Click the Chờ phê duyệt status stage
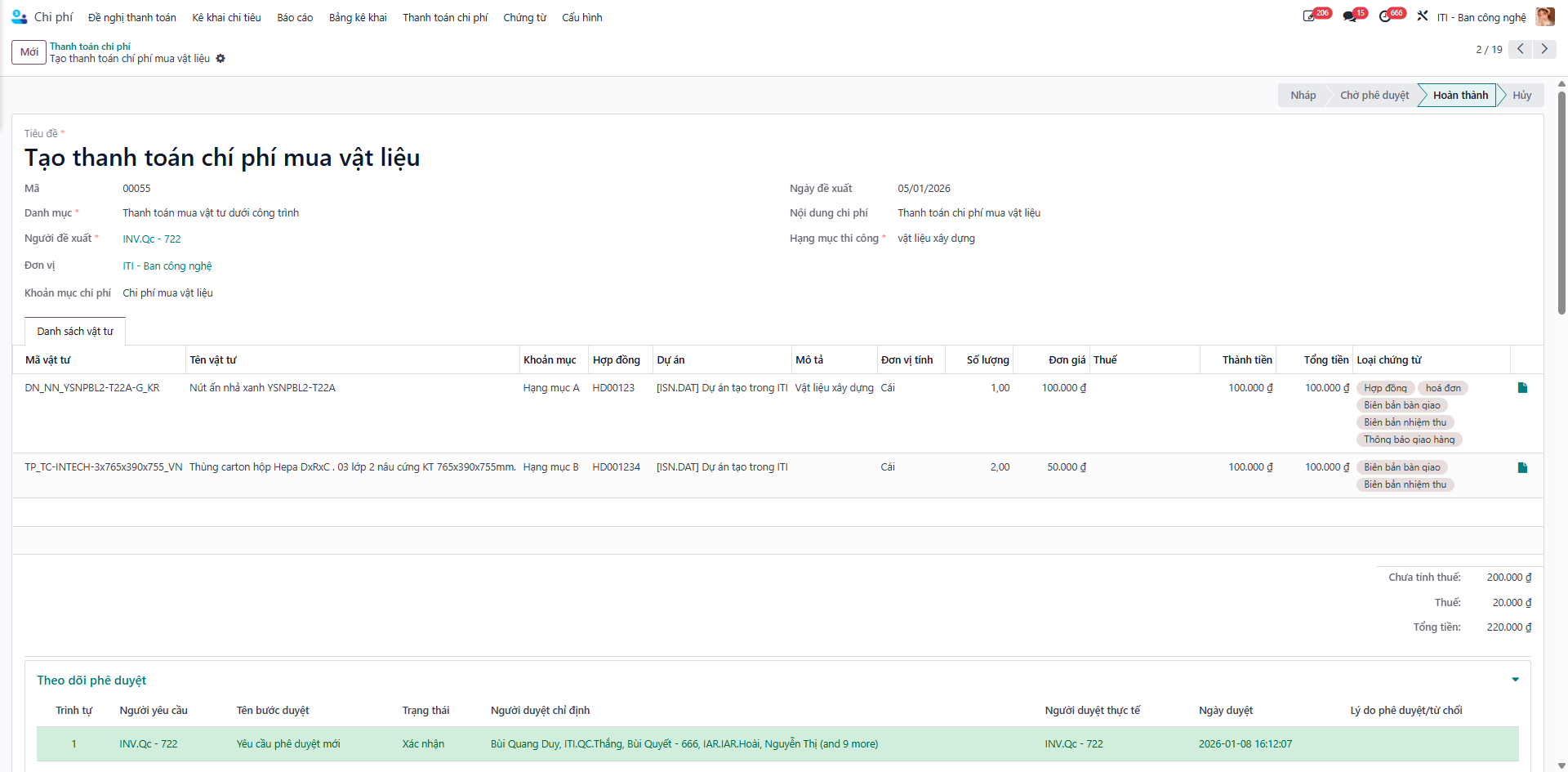Screen dimensions: 1568x772 (x=1374, y=96)
